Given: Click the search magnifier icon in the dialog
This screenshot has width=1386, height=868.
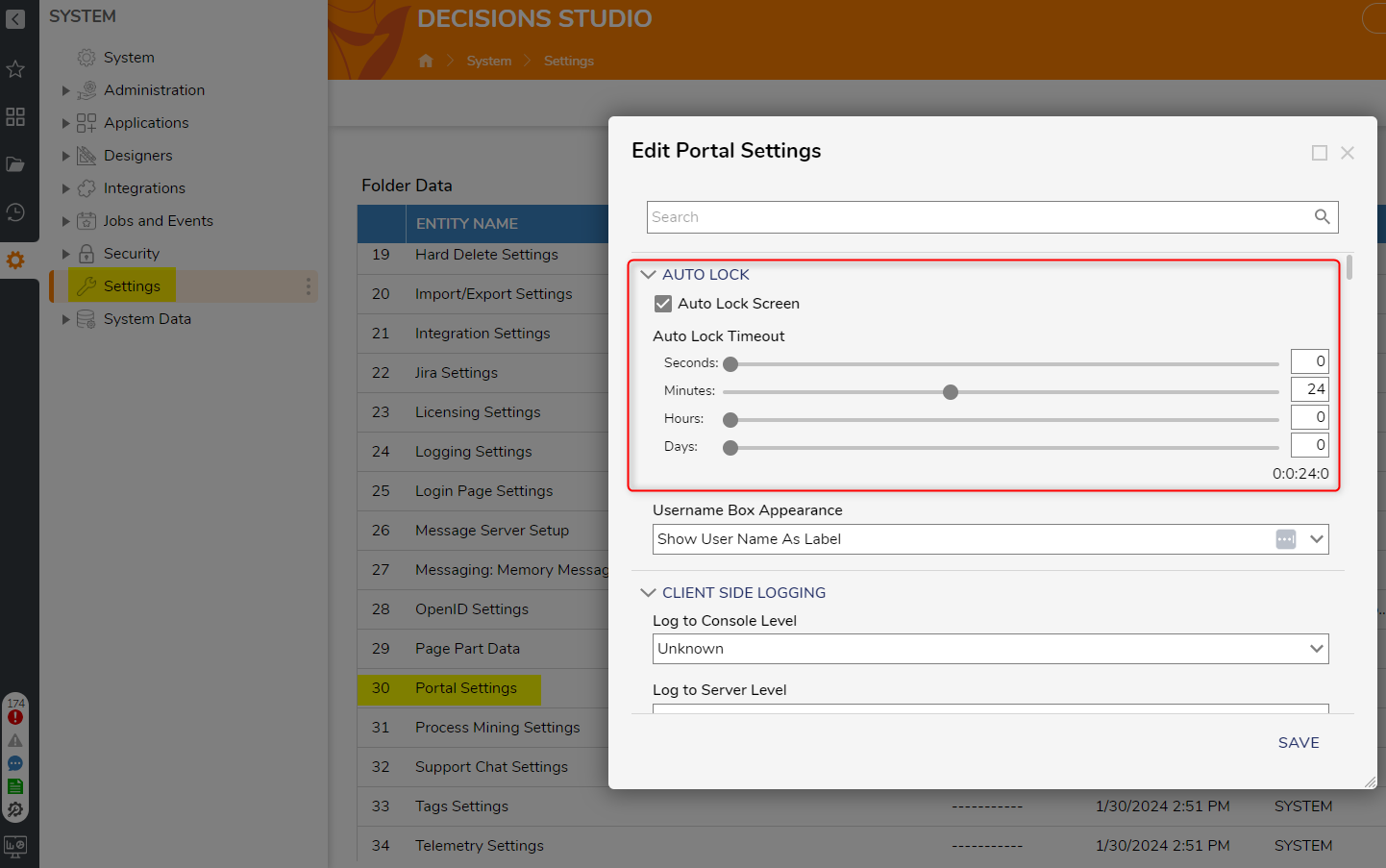Looking at the screenshot, I should point(1323,217).
